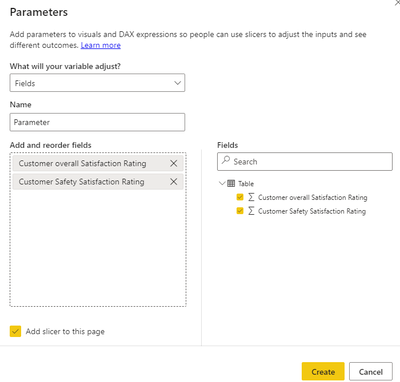The height and width of the screenshot is (382, 400).
Task: Click sigma icon beside Customer Safety Satisfaction Rating
Action: (x=251, y=211)
